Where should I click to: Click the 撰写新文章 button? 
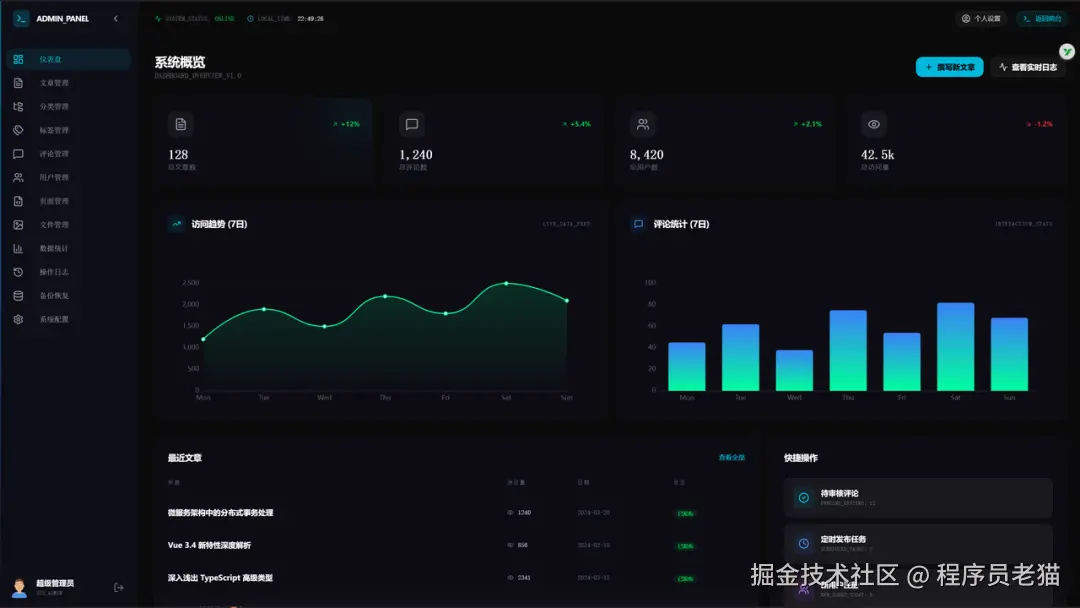(951, 67)
